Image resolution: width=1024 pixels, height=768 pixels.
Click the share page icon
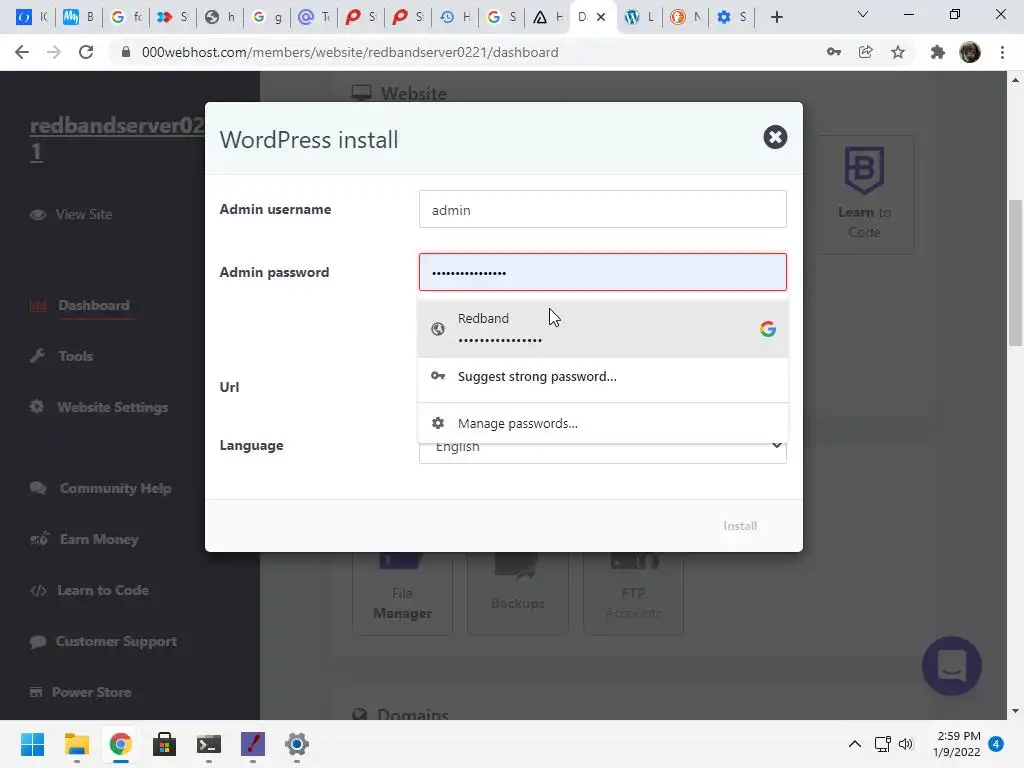866,52
